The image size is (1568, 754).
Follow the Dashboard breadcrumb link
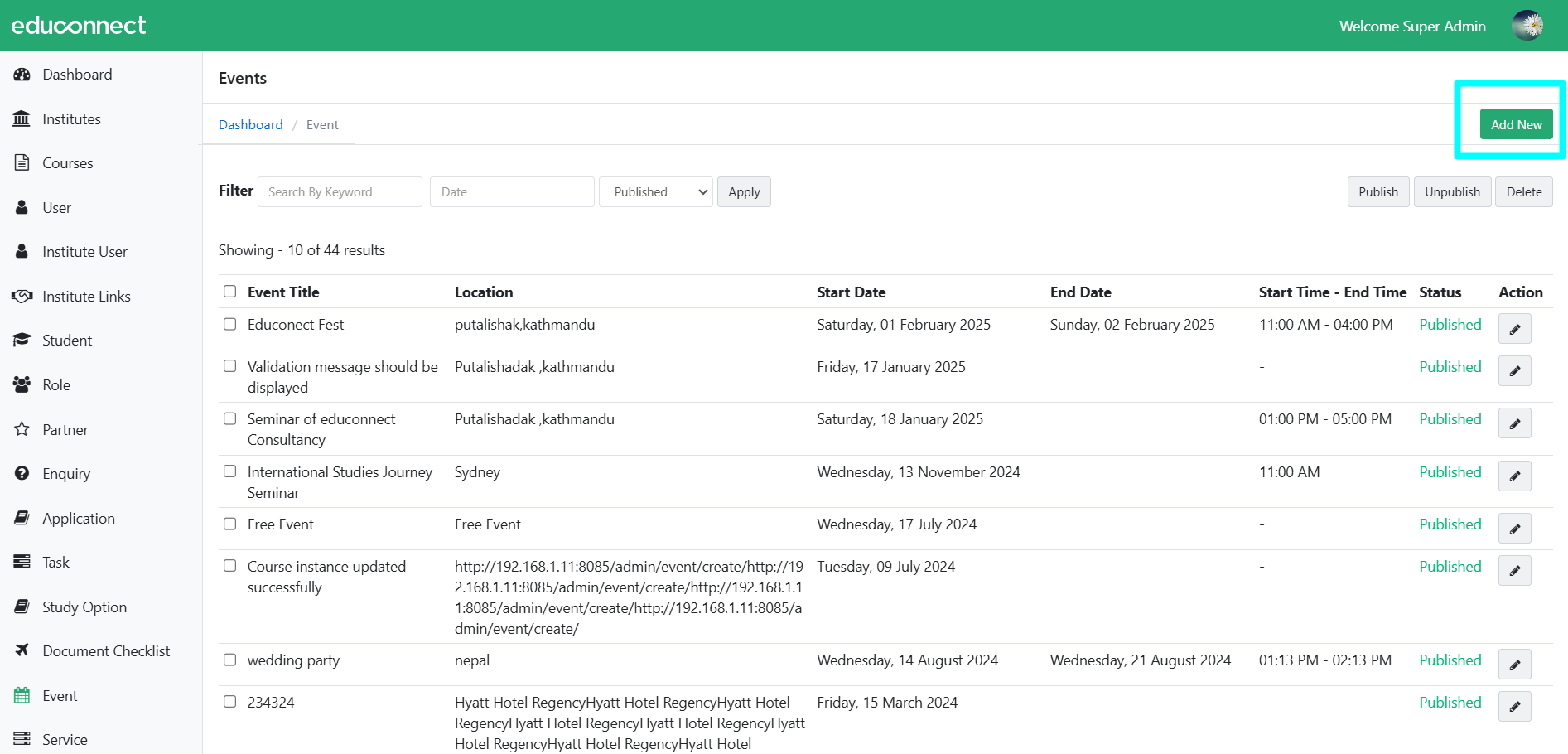(x=250, y=125)
